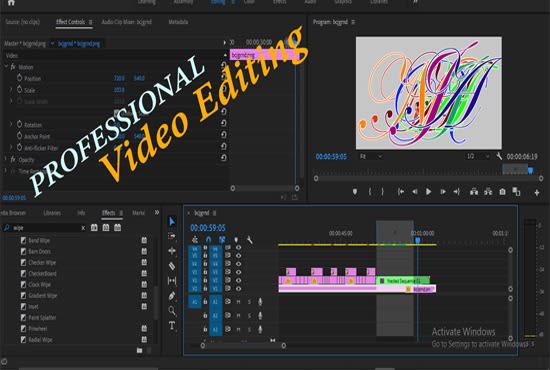Collapse the Motion effect properties
The height and width of the screenshot is (370, 550).
pos(6,66)
